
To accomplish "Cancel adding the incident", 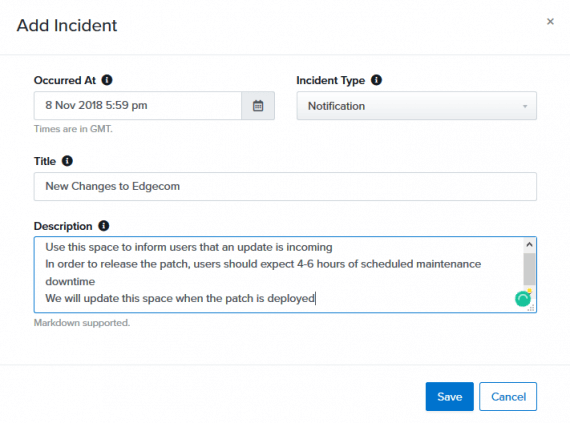I will (508, 396).
